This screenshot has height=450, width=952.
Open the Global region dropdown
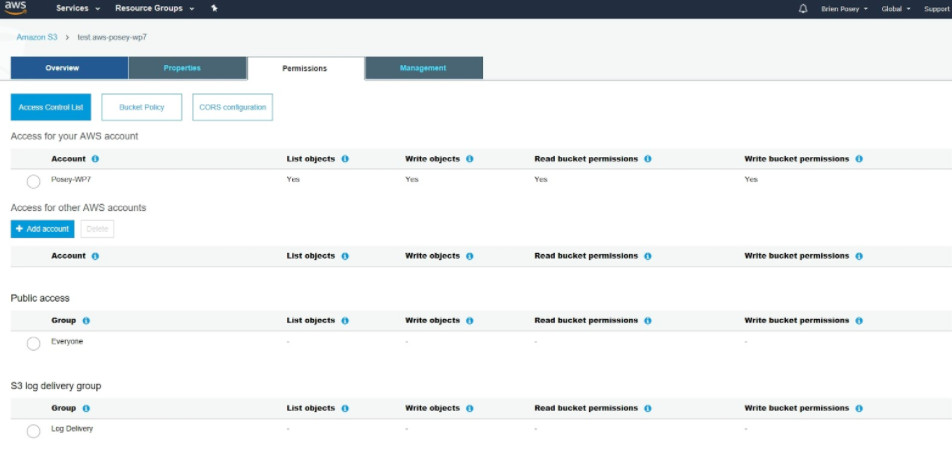tap(896, 9)
